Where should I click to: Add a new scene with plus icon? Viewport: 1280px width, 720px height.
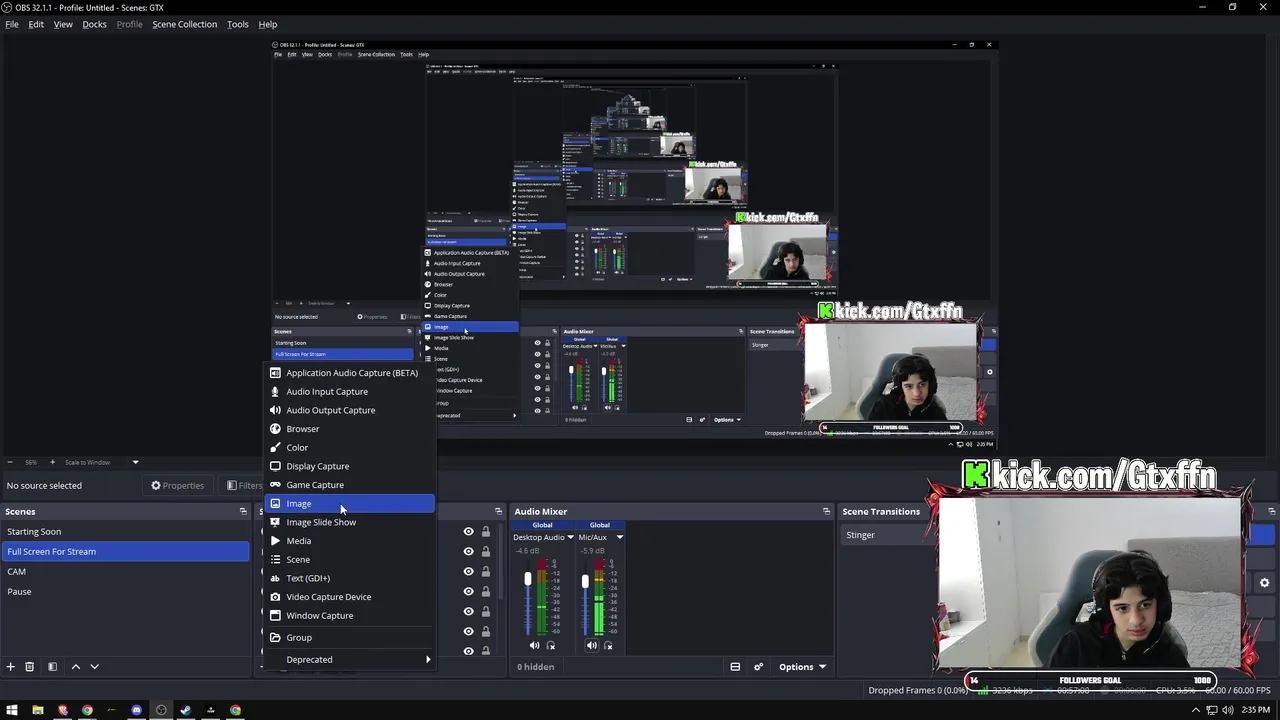[x=11, y=667]
